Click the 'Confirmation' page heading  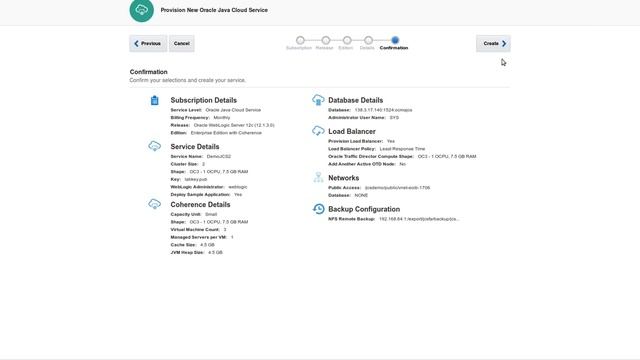coord(149,72)
